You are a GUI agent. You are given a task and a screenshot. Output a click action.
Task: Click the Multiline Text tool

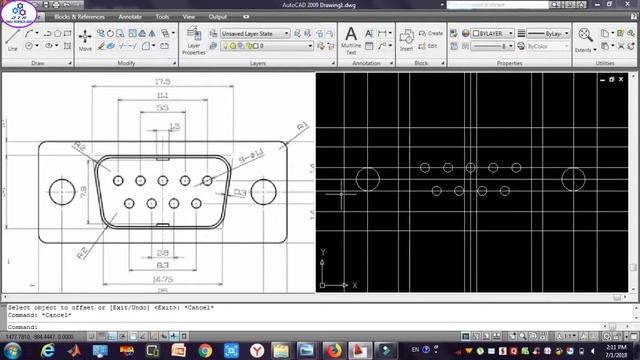point(351,40)
